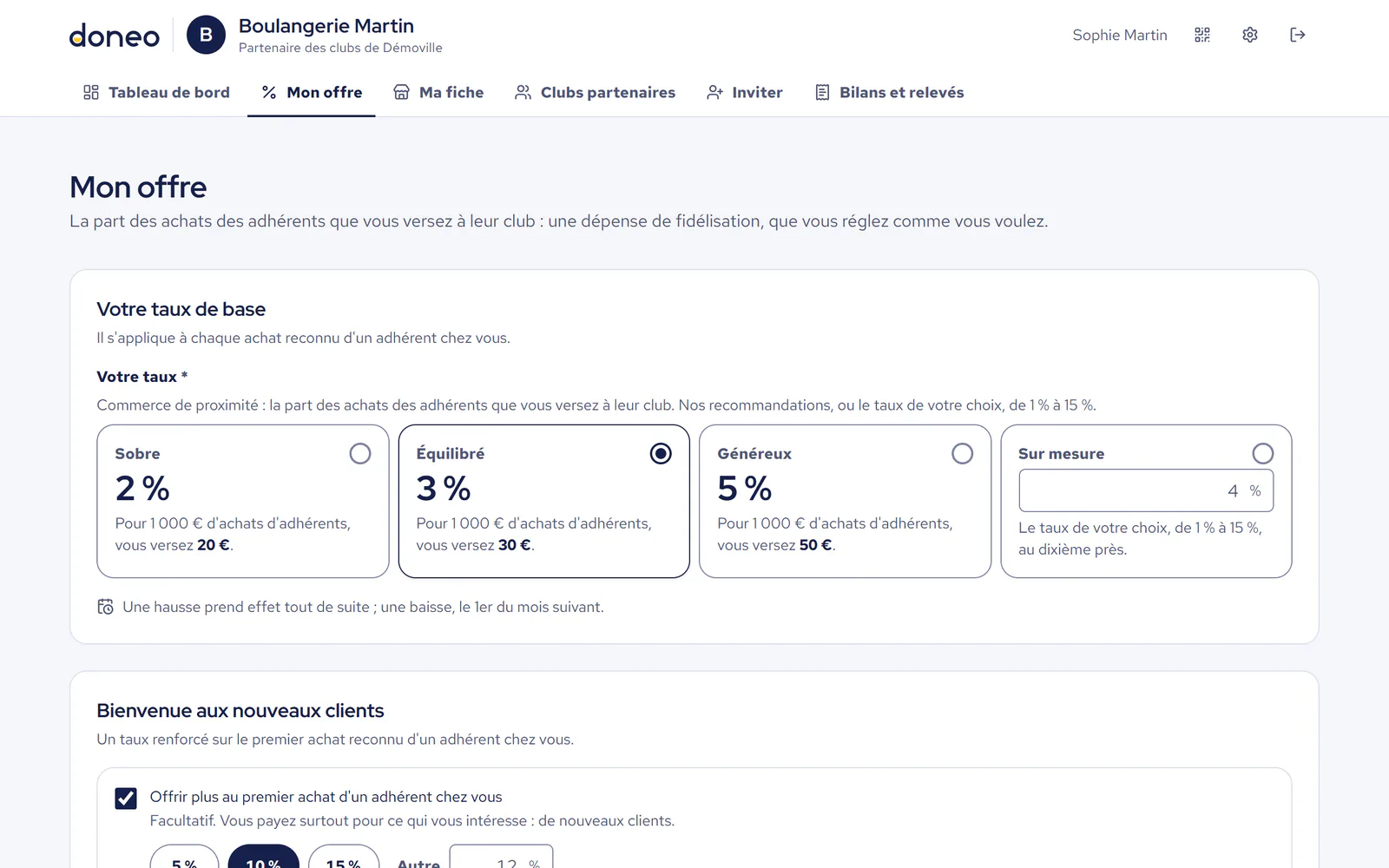Screen dimensions: 1389x868
Task: Open the Ma fiche tab
Action: (x=438, y=92)
